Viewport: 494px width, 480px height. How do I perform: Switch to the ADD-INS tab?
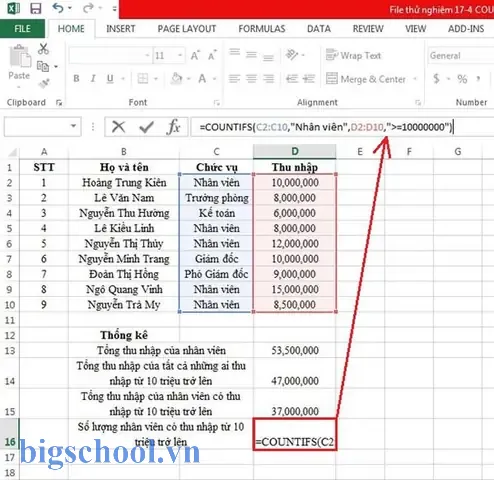point(466,29)
